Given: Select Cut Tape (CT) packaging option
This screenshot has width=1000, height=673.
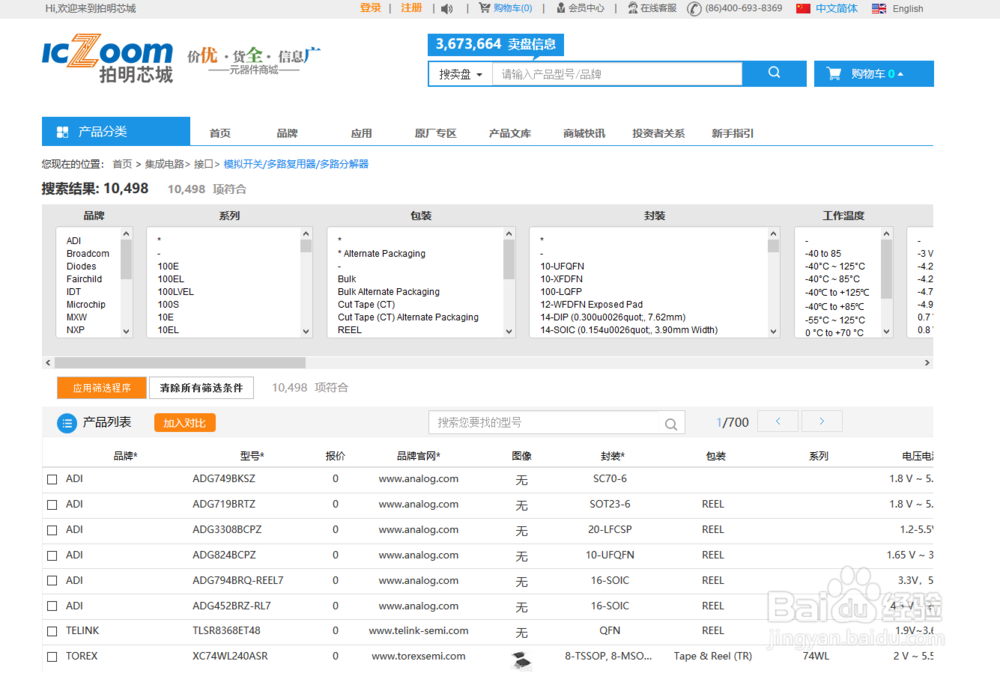Looking at the screenshot, I should click(366, 304).
